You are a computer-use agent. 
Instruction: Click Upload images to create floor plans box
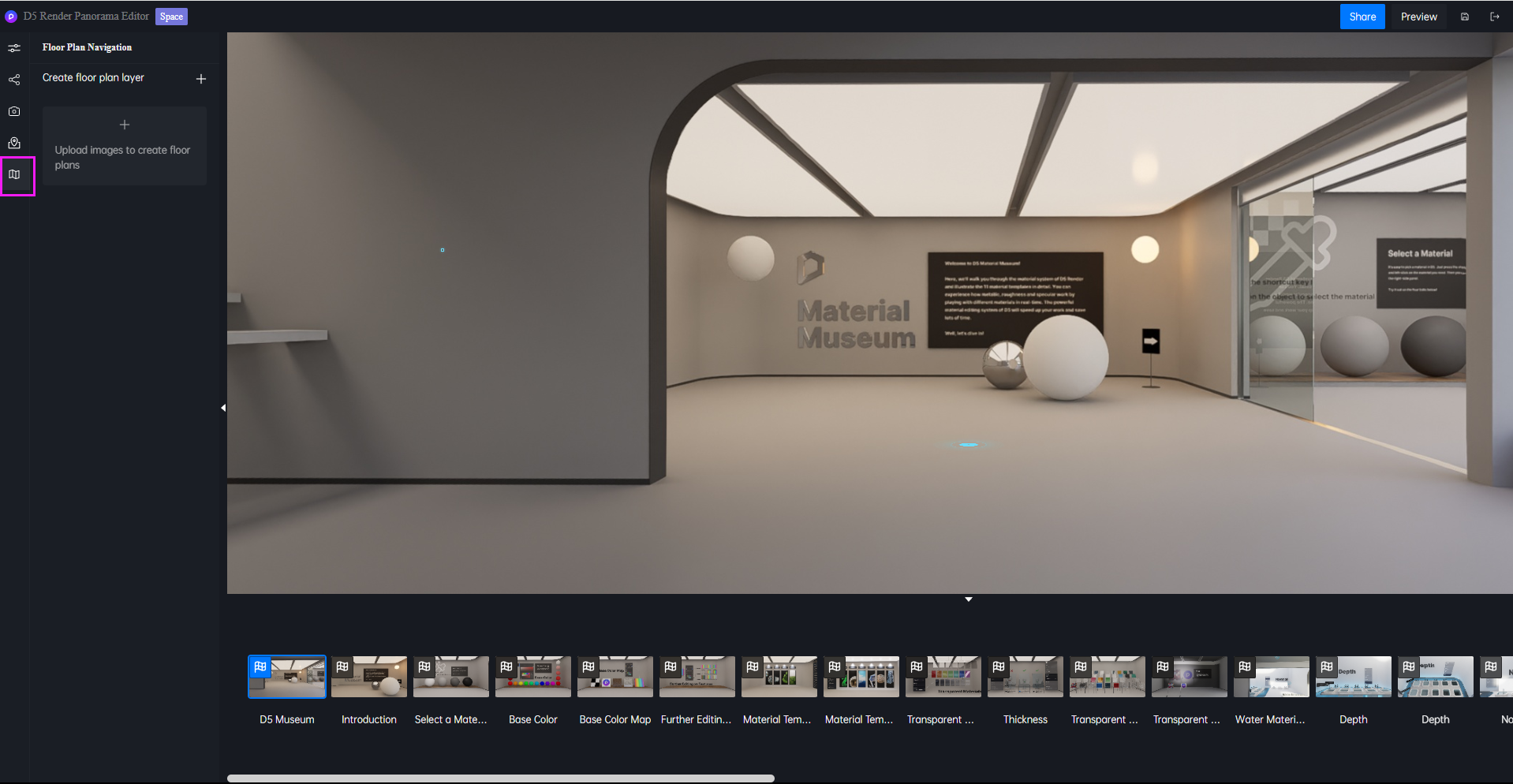point(125,146)
